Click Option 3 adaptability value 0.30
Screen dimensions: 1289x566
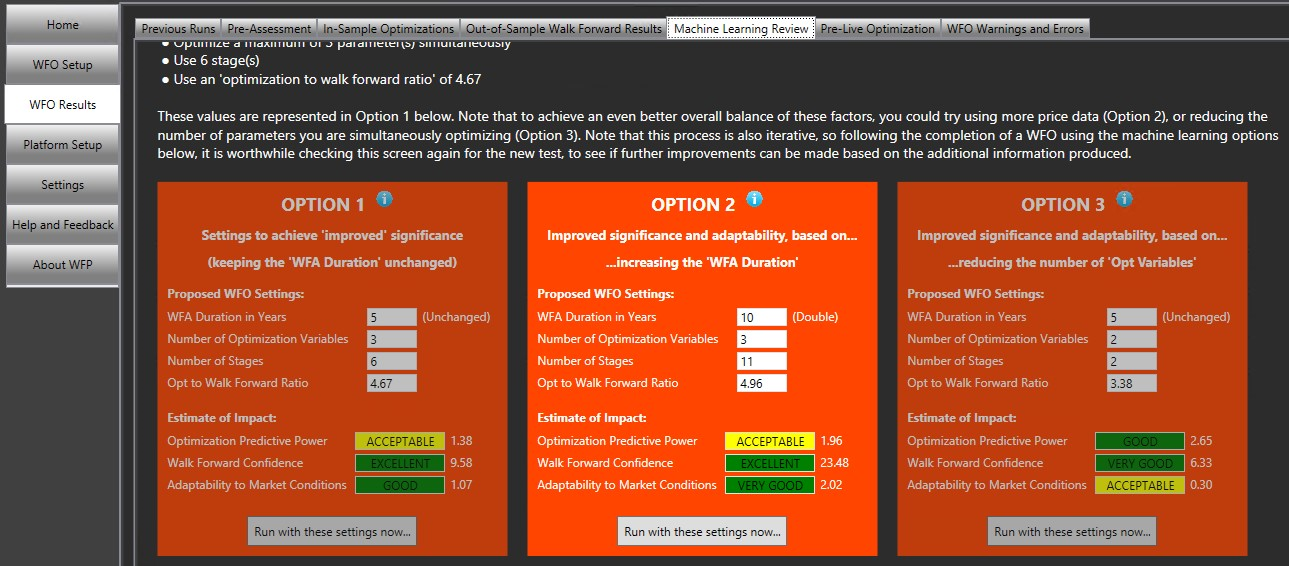click(x=1201, y=485)
